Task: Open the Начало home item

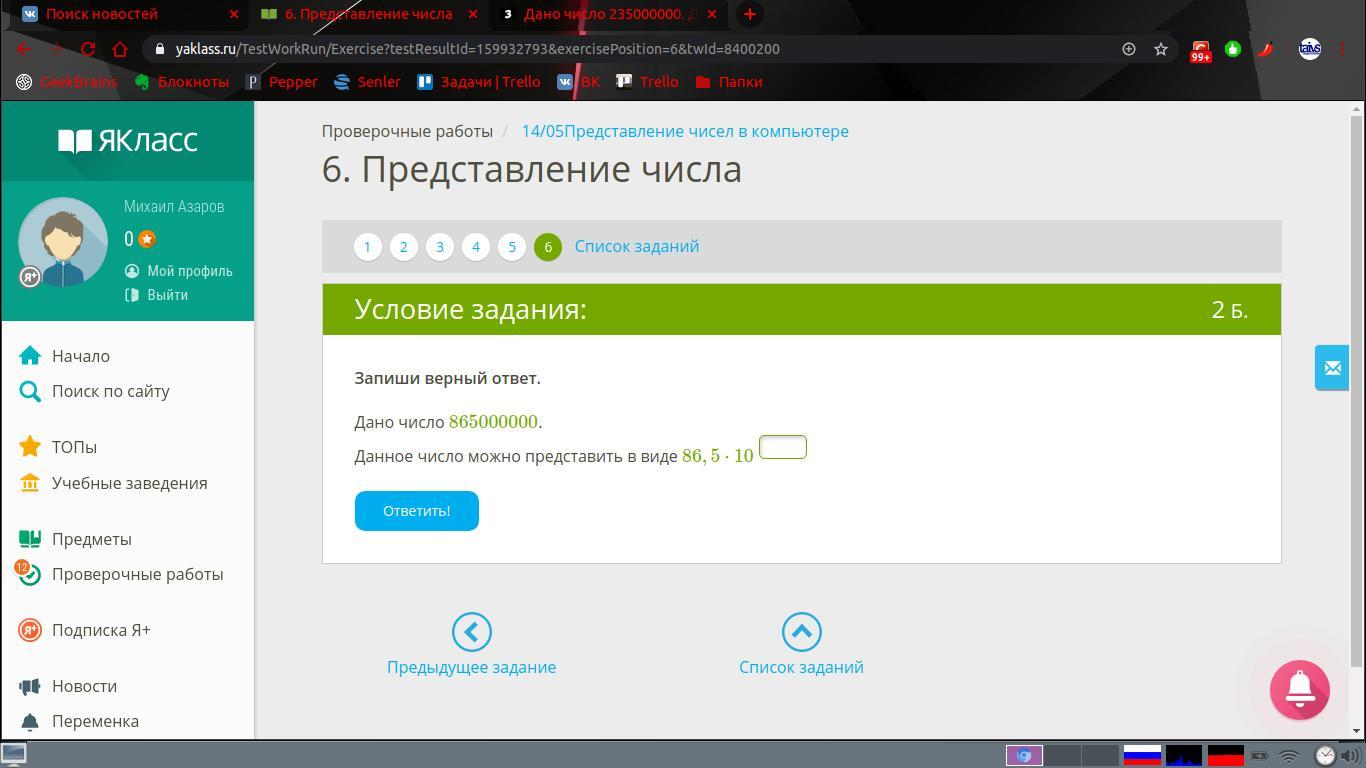Action: pyautogui.click(x=81, y=356)
